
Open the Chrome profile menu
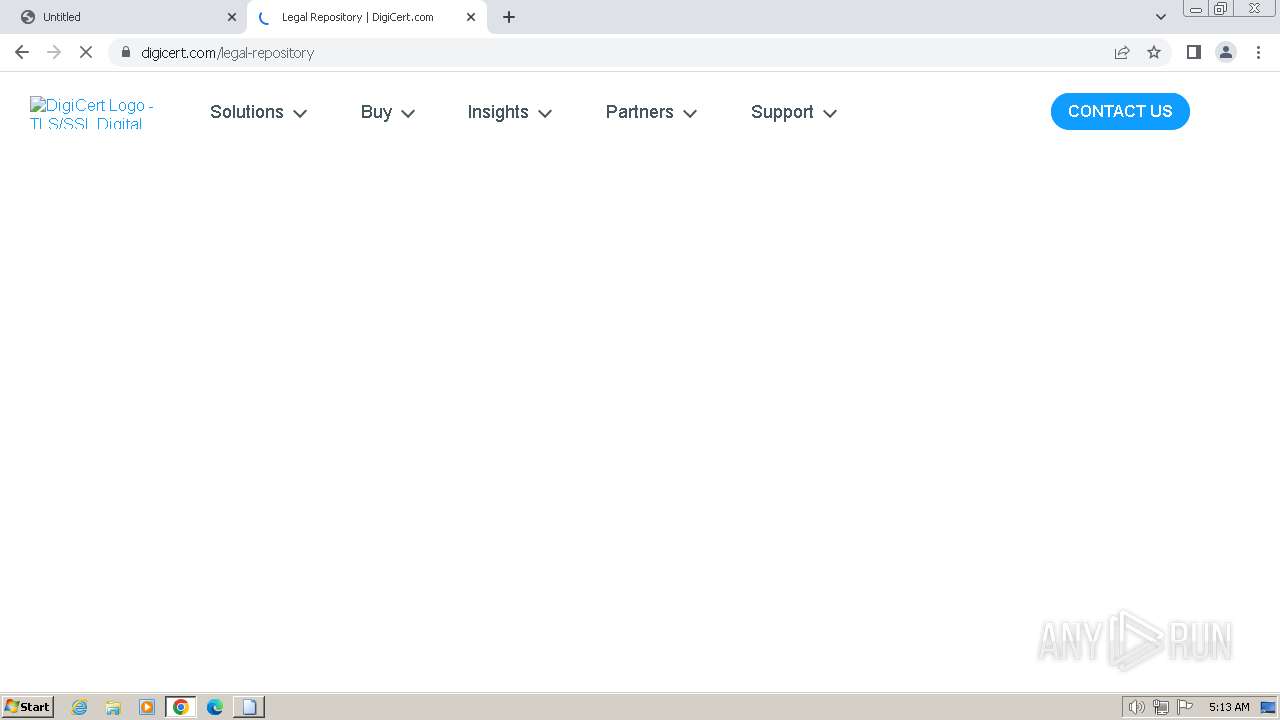1226,52
